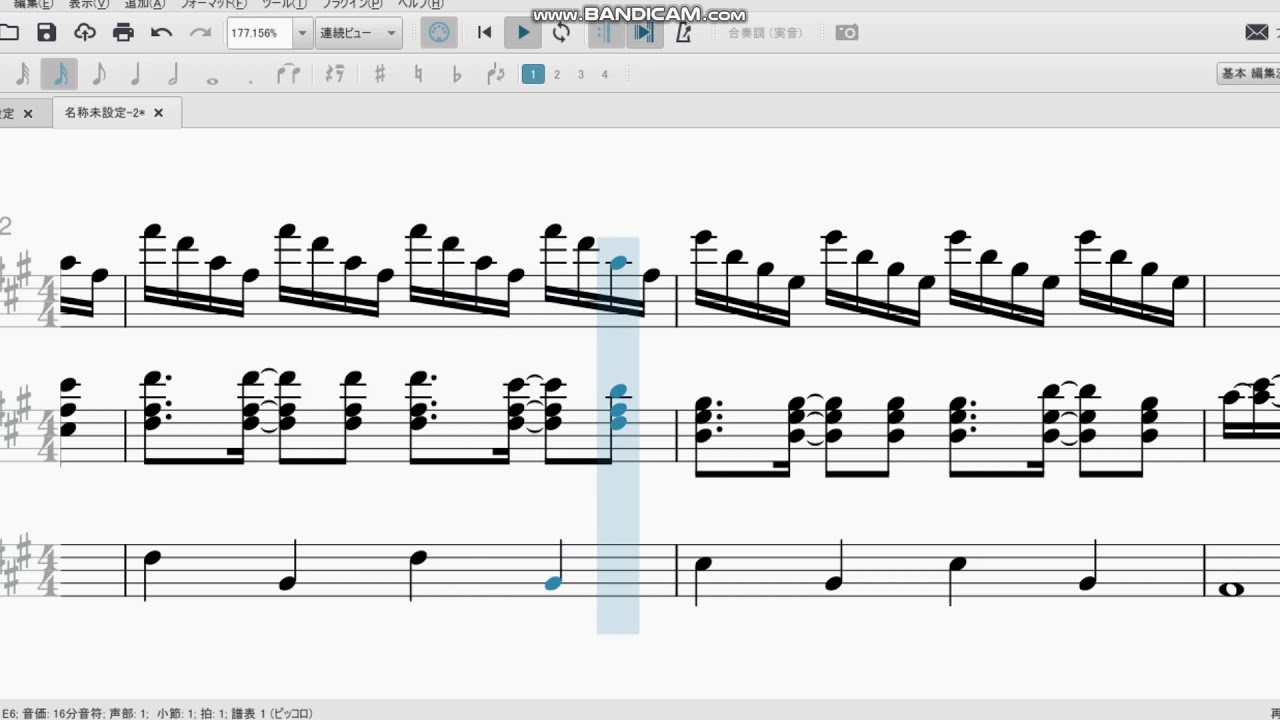
Task: Switch to voice 2
Action: coord(557,74)
